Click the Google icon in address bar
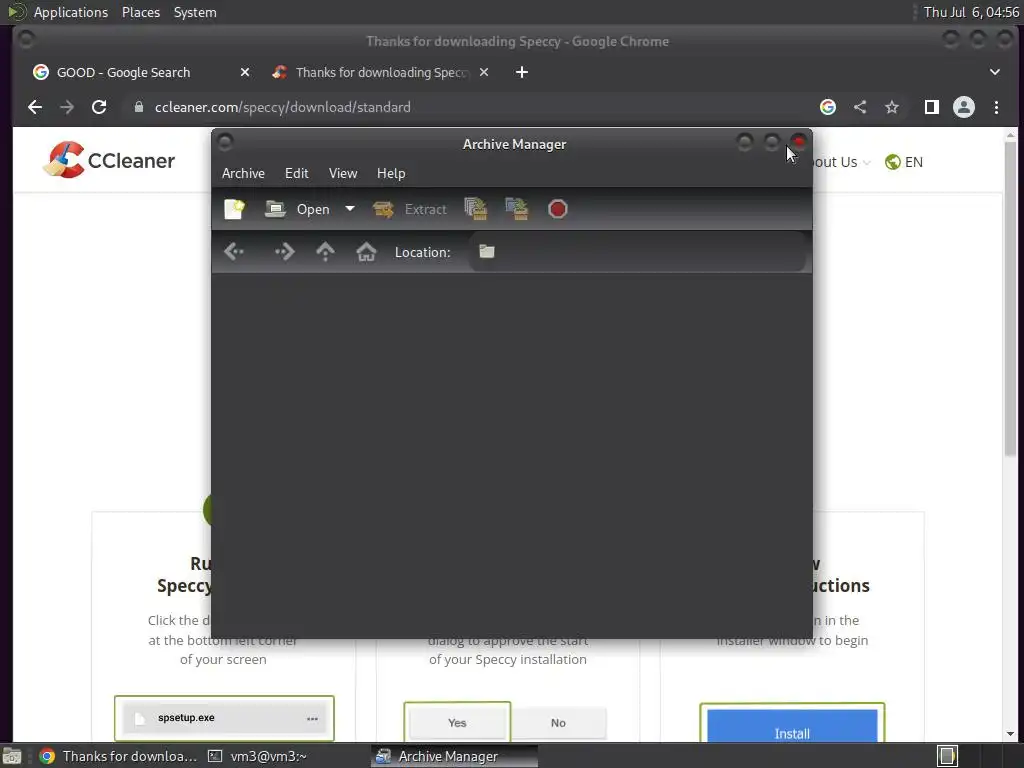This screenshot has height=768, width=1024. [828, 107]
